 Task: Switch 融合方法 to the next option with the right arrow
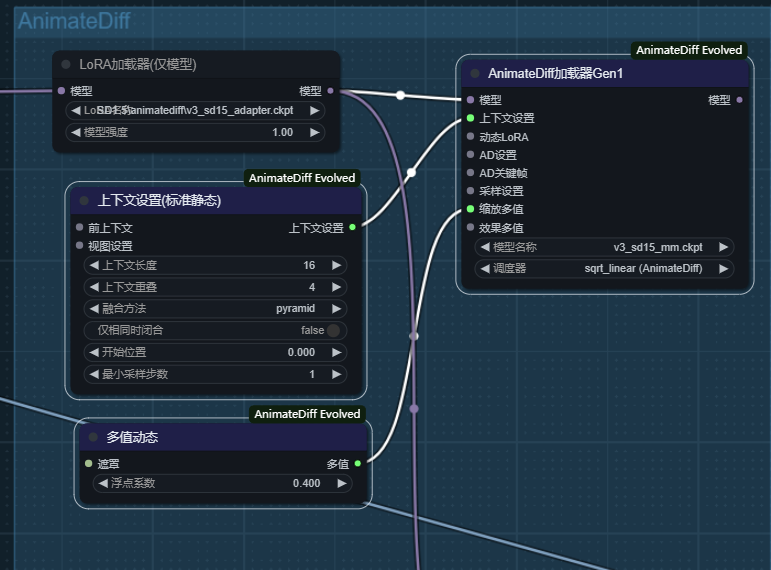pos(336,309)
